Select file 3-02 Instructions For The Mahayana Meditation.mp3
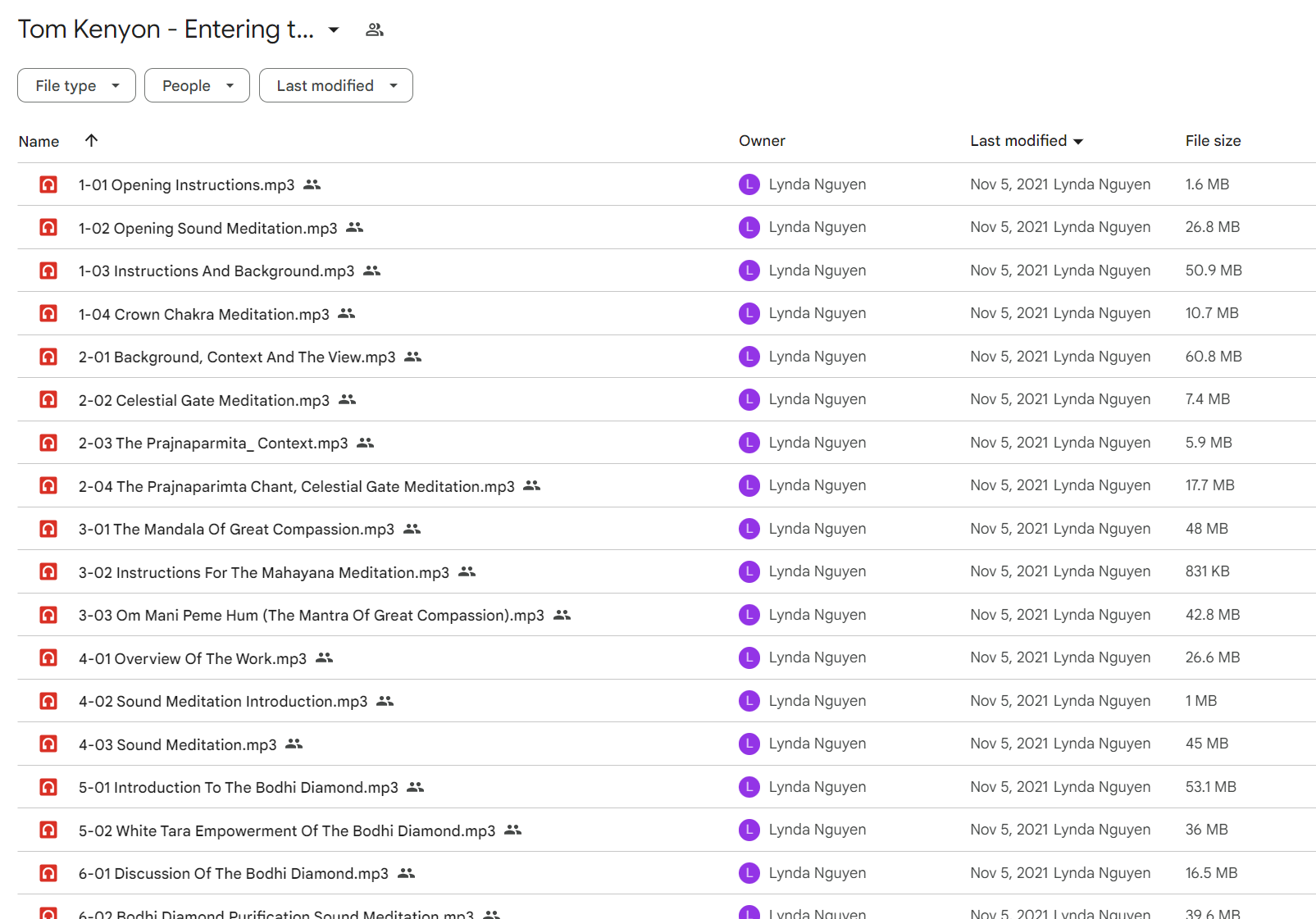The width and height of the screenshot is (1316, 919). tap(666, 571)
